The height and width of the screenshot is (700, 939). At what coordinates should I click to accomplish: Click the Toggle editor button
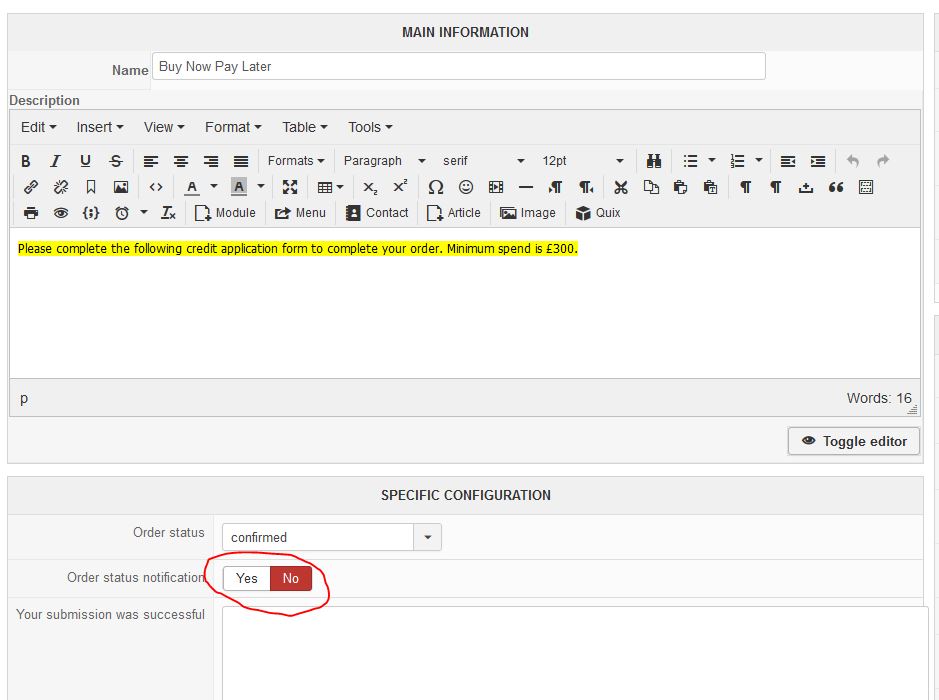(x=853, y=441)
